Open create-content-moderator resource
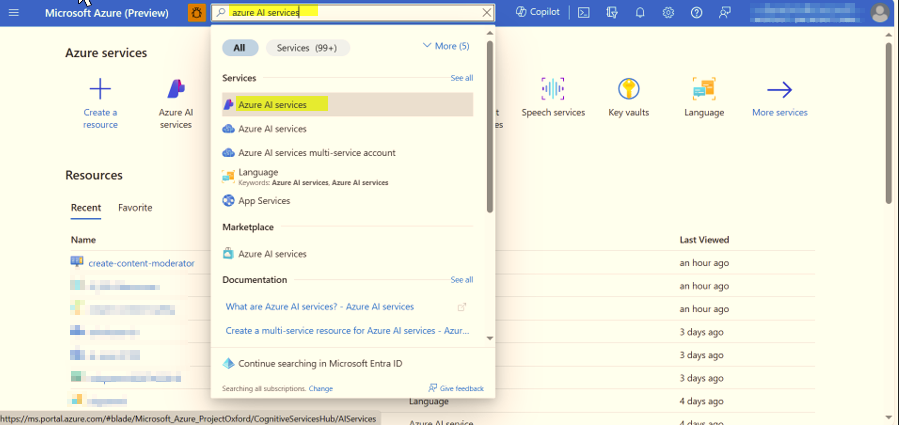The height and width of the screenshot is (425, 899). click(141, 263)
